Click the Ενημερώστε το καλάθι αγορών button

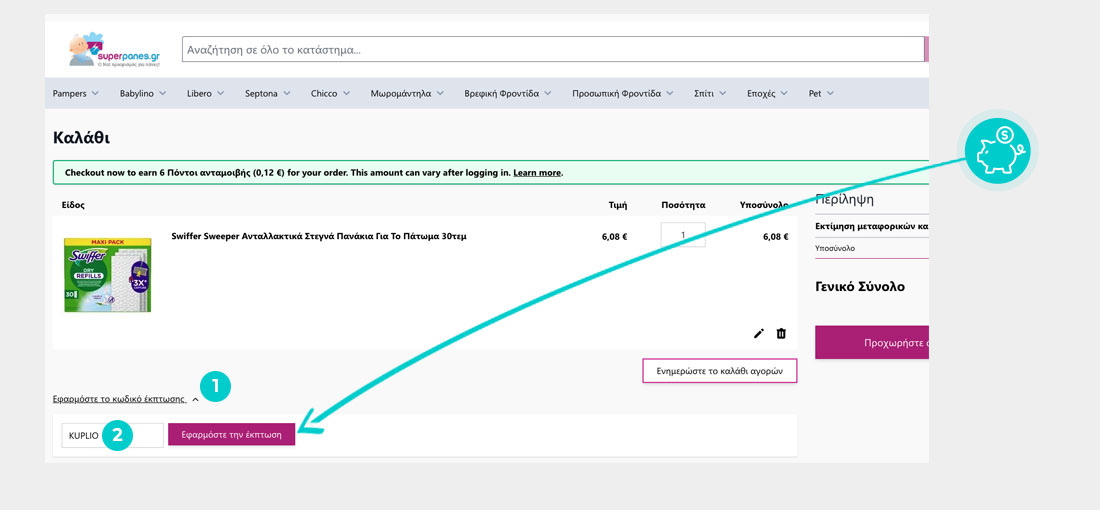pyautogui.click(x=719, y=371)
